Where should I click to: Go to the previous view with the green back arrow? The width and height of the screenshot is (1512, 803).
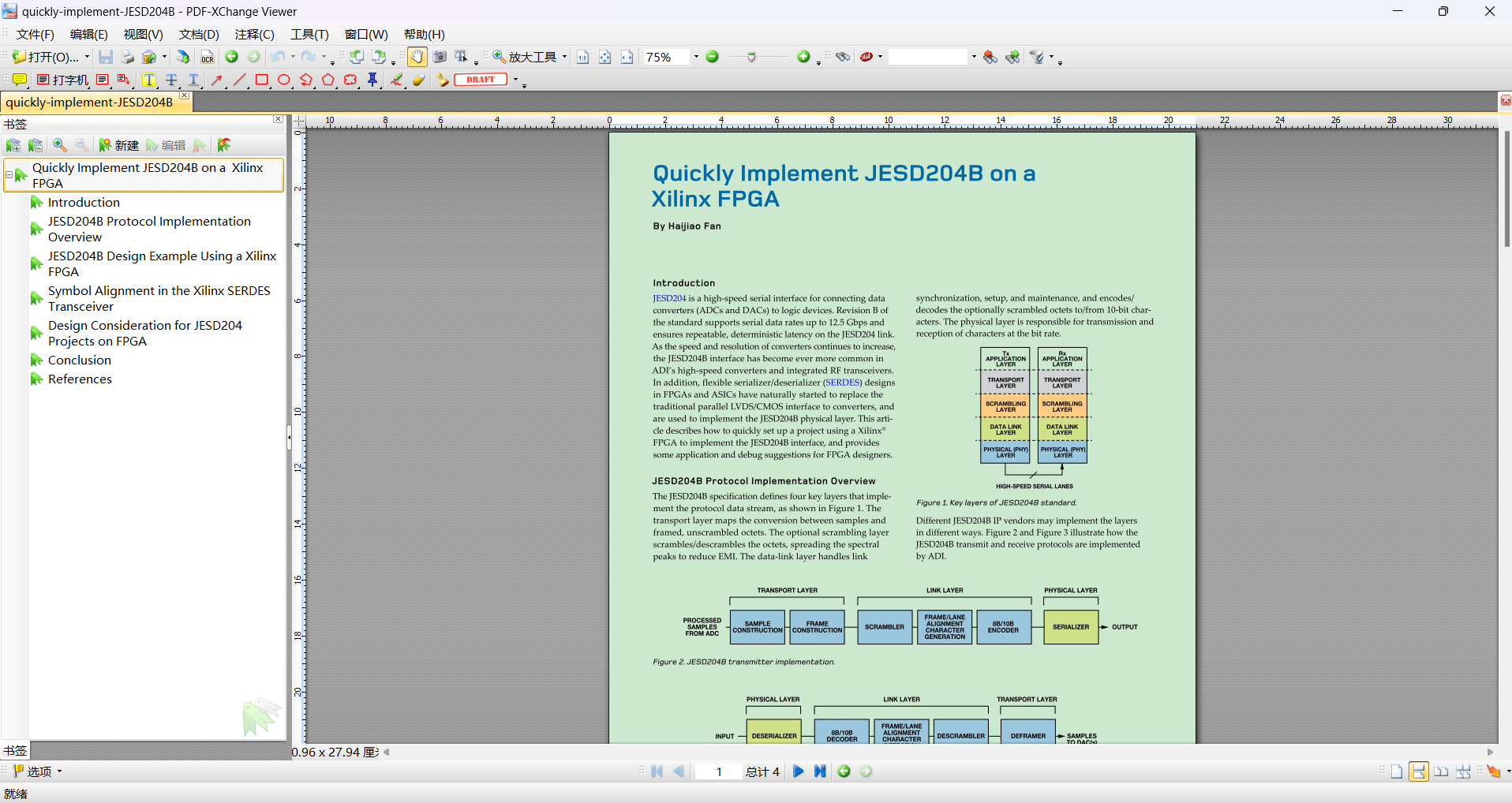(231, 57)
